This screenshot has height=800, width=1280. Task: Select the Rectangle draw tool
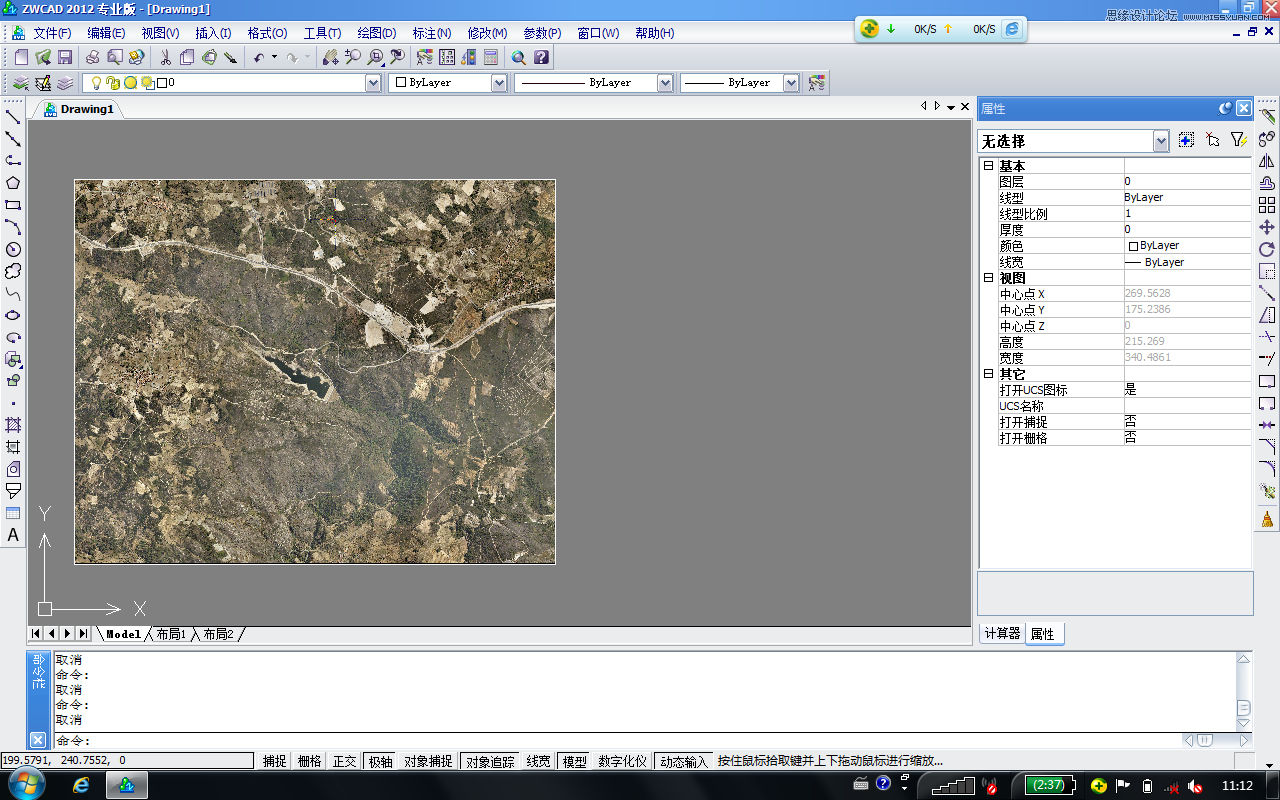13,205
